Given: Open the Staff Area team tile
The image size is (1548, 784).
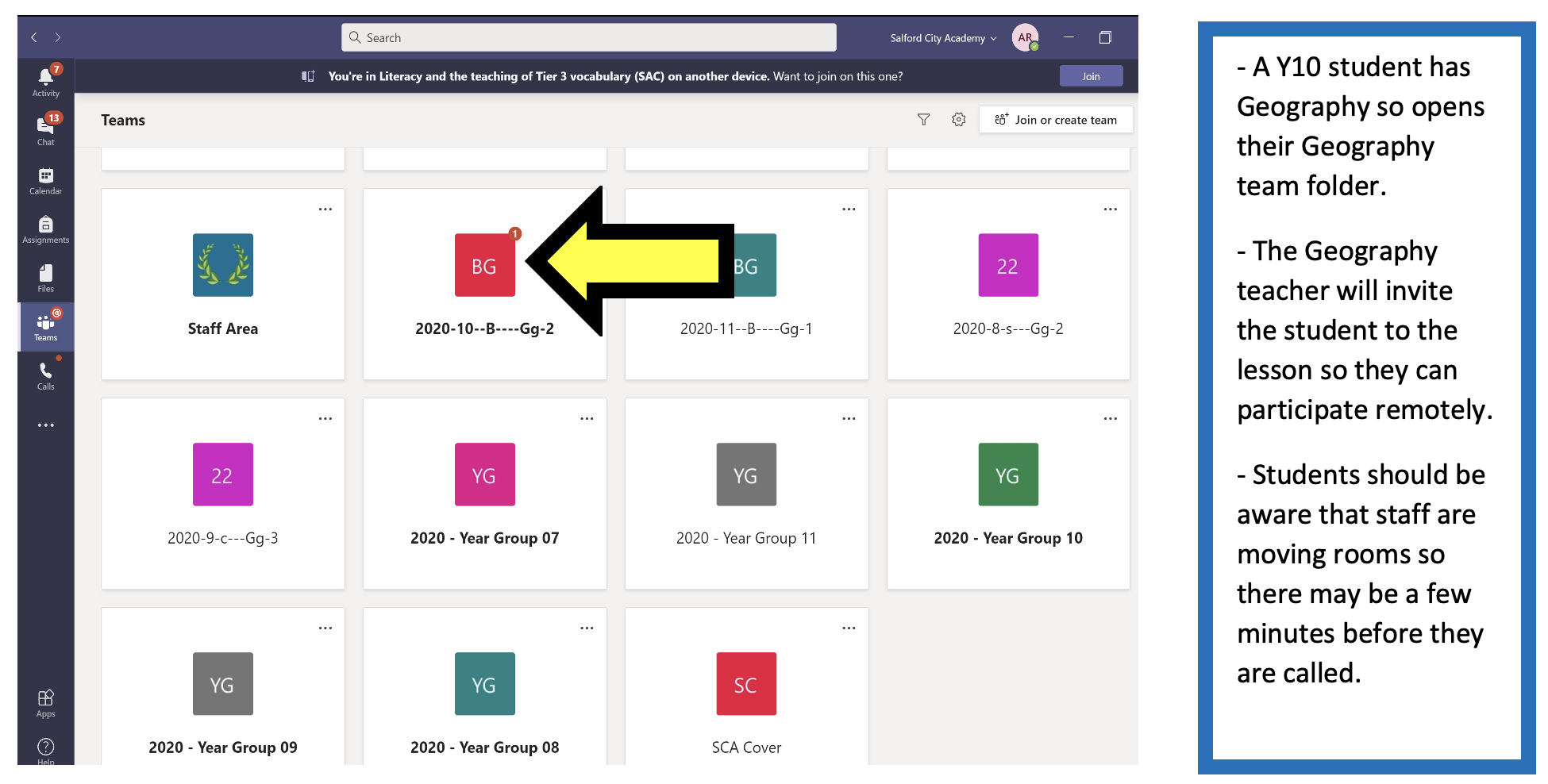Looking at the screenshot, I should tap(223, 284).
